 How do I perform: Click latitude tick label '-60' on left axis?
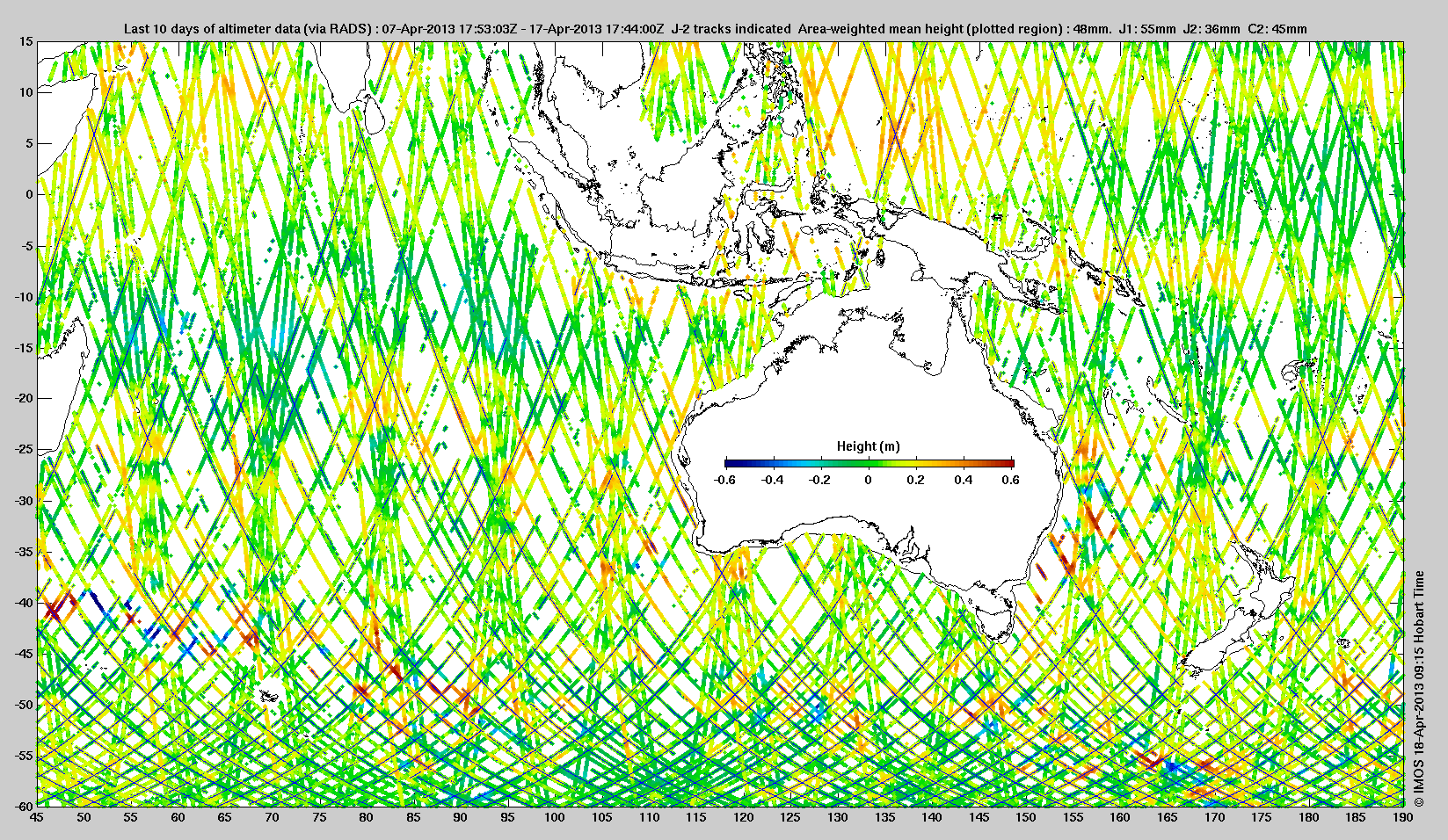coord(24,806)
